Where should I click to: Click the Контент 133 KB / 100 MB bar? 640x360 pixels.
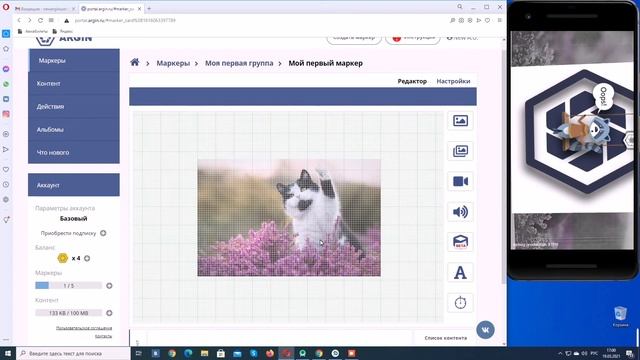69,313
